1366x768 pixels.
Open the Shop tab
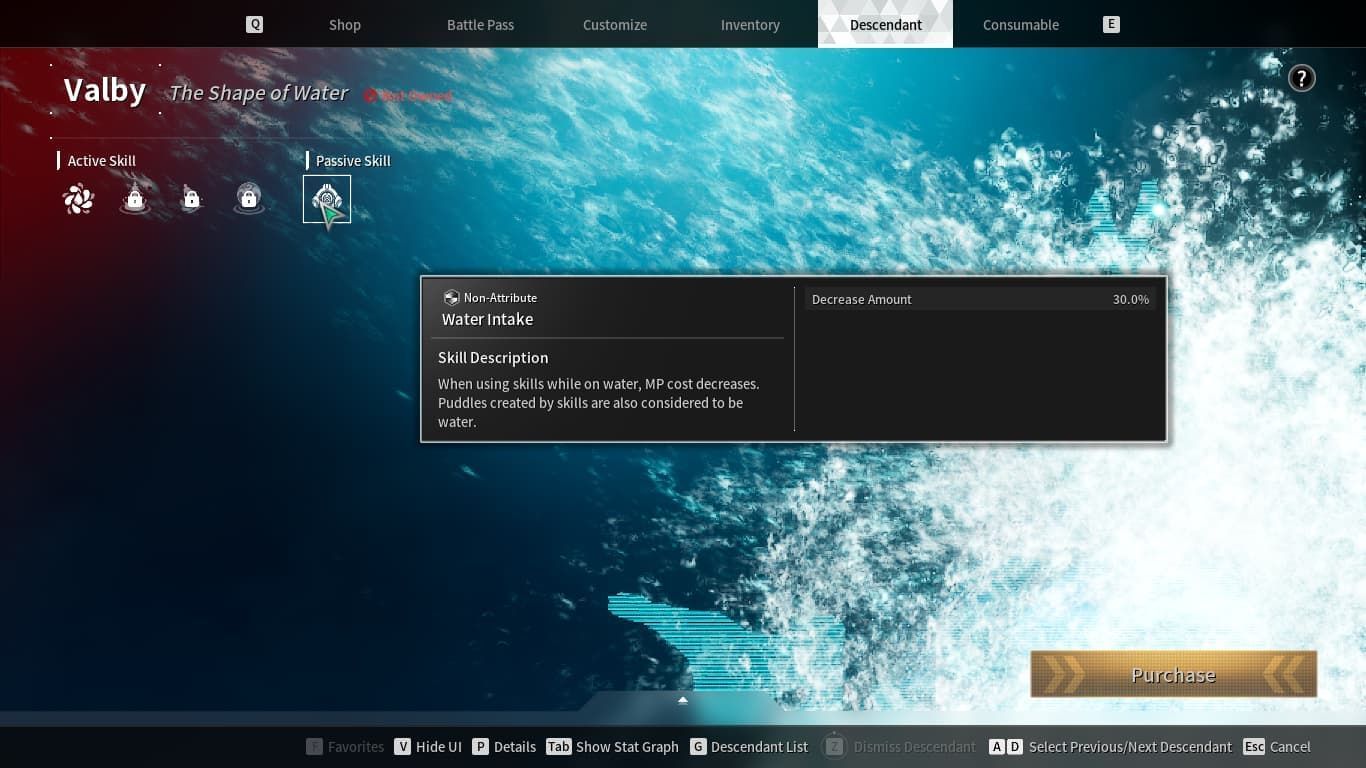344,25
